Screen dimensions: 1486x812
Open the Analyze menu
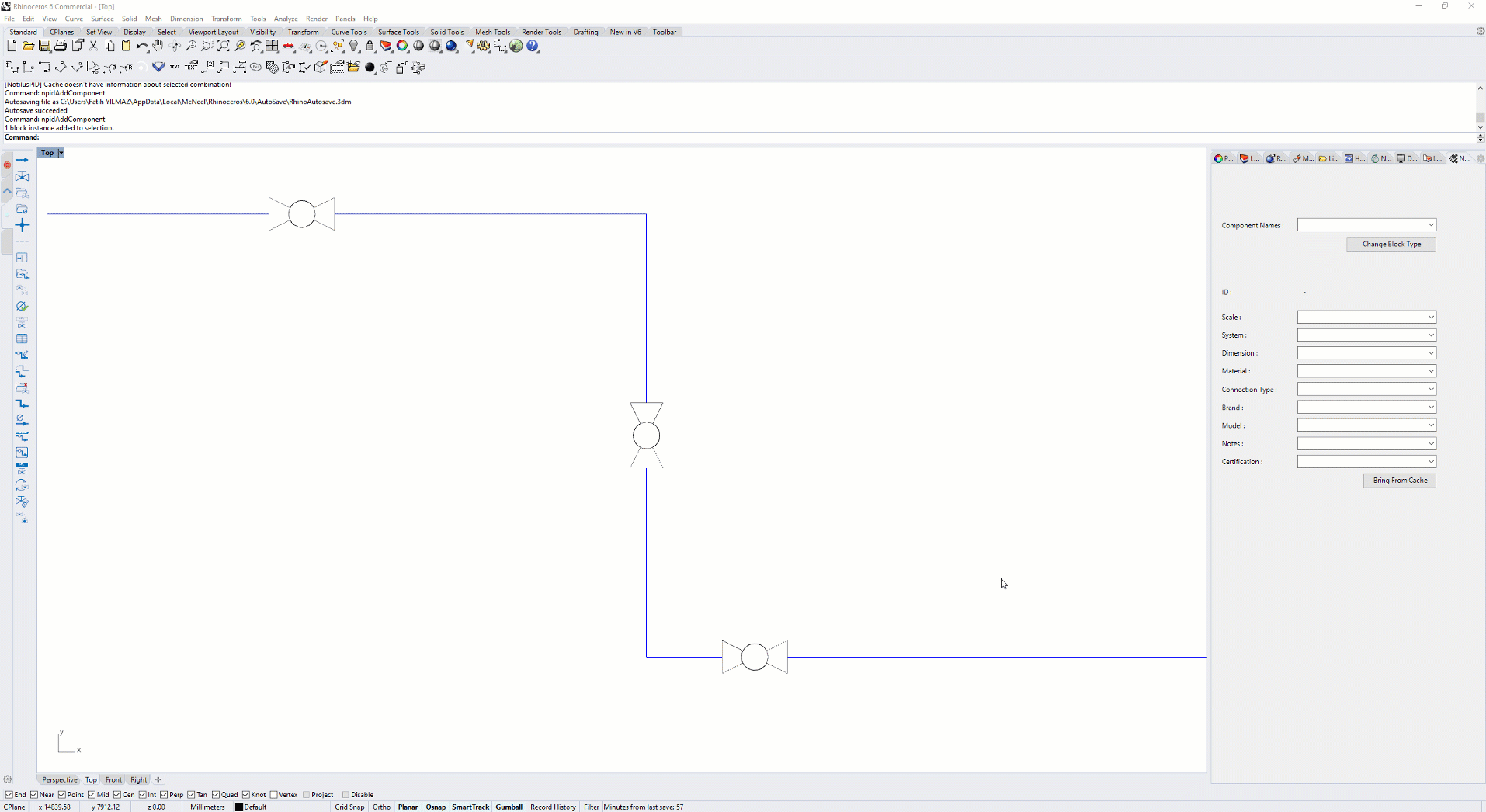(x=286, y=19)
